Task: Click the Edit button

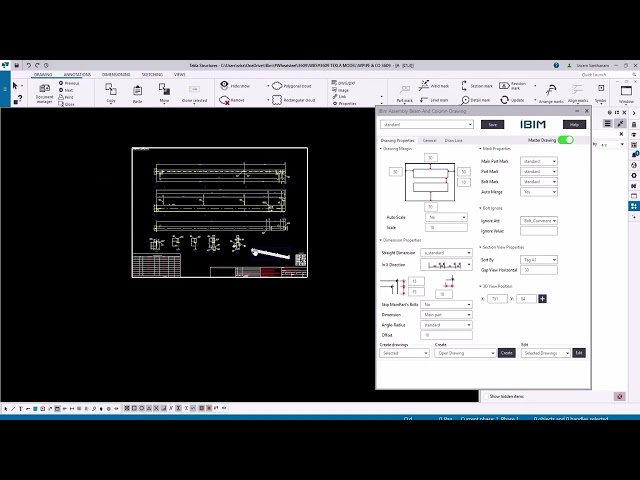Action: point(579,353)
